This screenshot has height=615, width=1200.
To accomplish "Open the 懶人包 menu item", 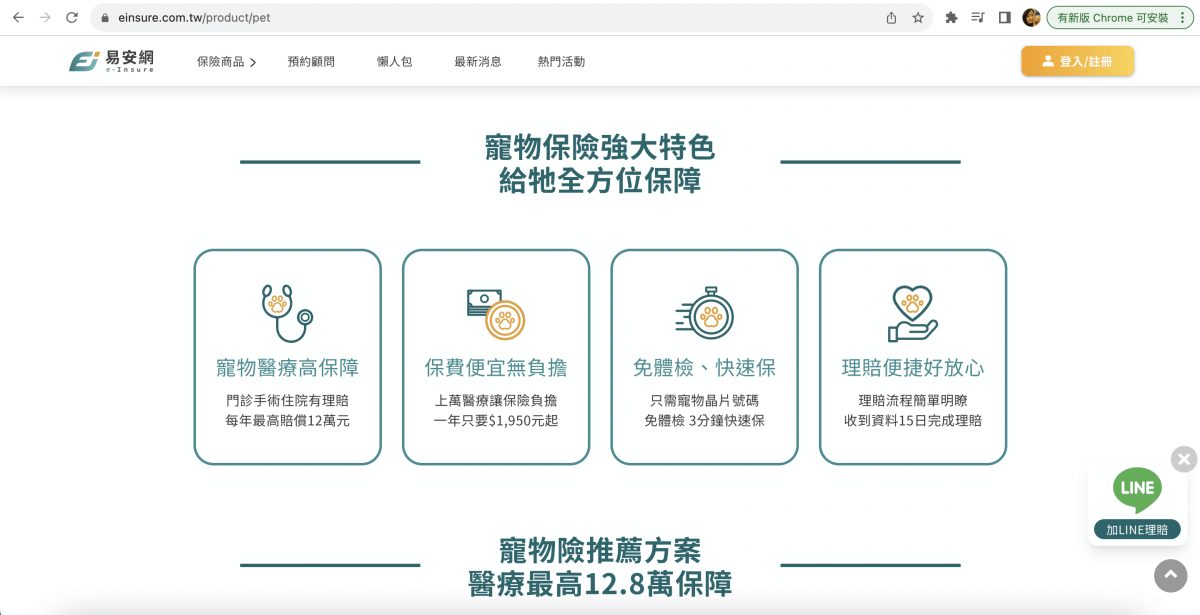I will 392,61.
